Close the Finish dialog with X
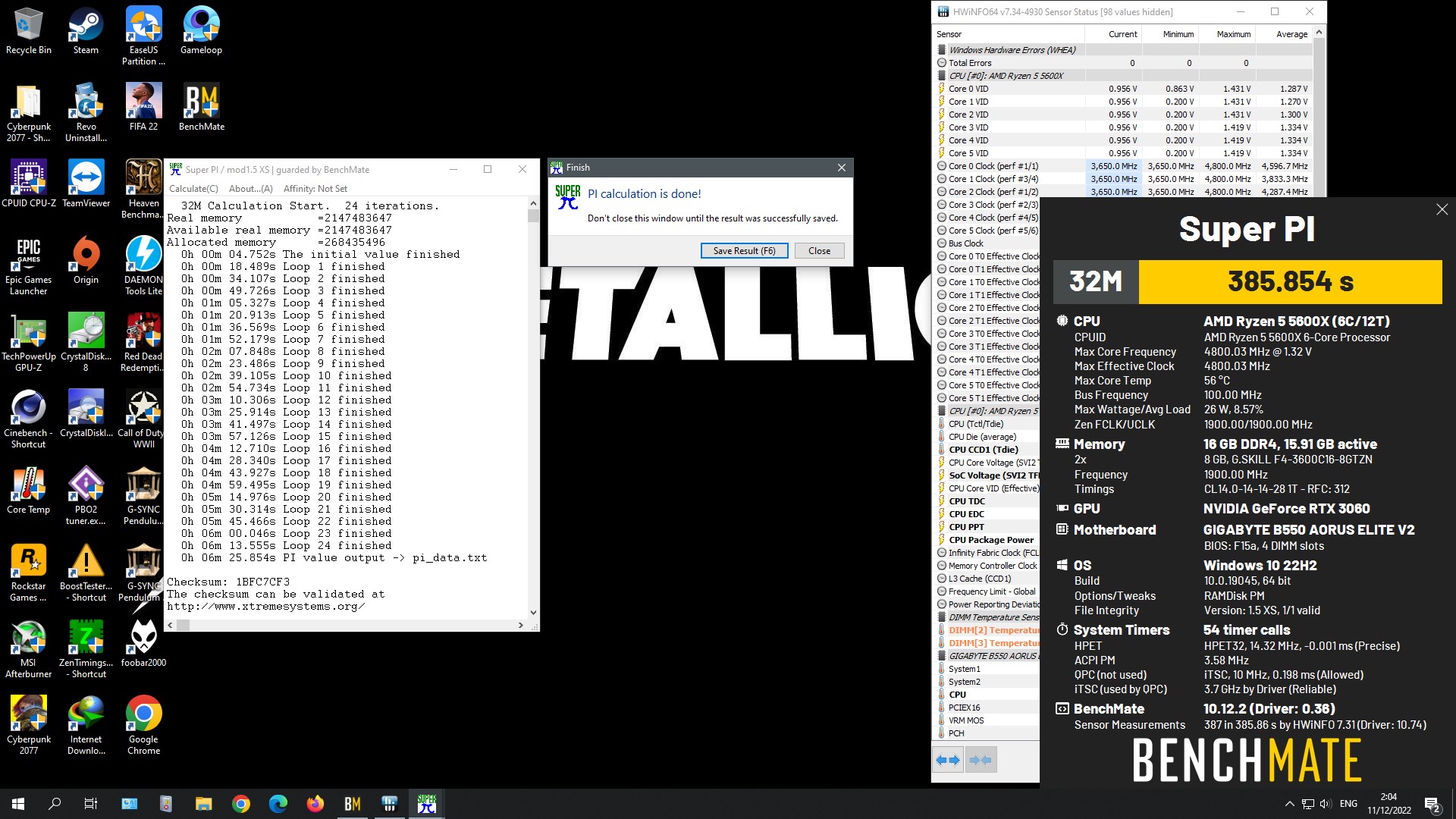Image resolution: width=1456 pixels, height=819 pixels. pyautogui.click(x=841, y=168)
